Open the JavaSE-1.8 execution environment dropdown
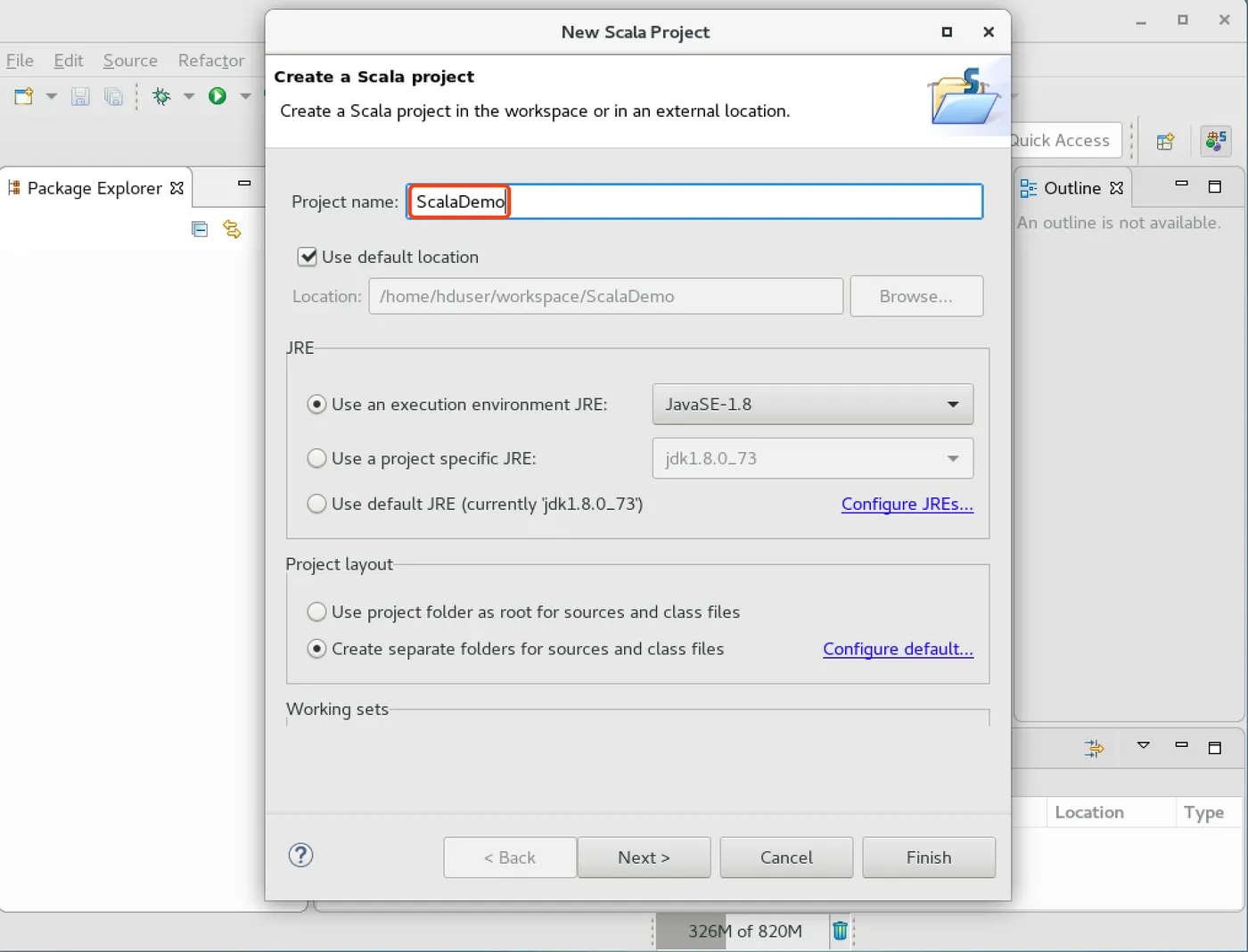Image resolution: width=1248 pixels, height=952 pixels. (813, 405)
